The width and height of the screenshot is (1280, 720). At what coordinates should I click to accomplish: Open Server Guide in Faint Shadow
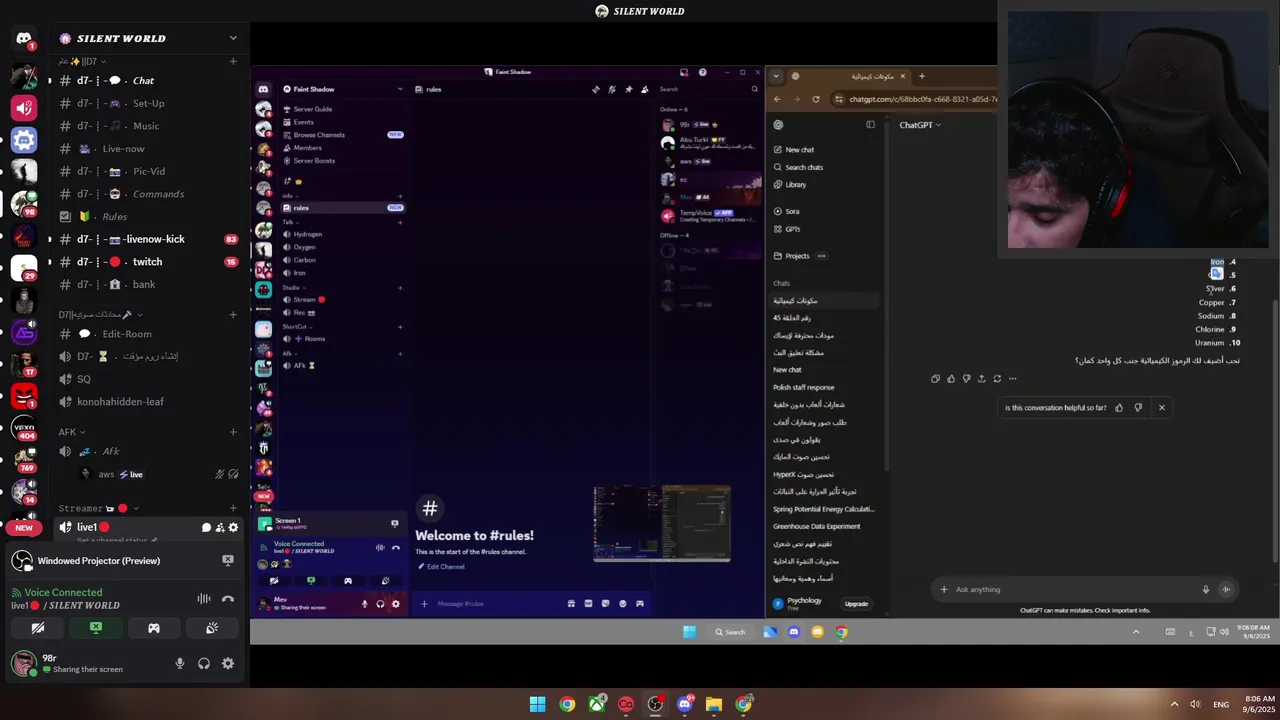tap(313, 109)
